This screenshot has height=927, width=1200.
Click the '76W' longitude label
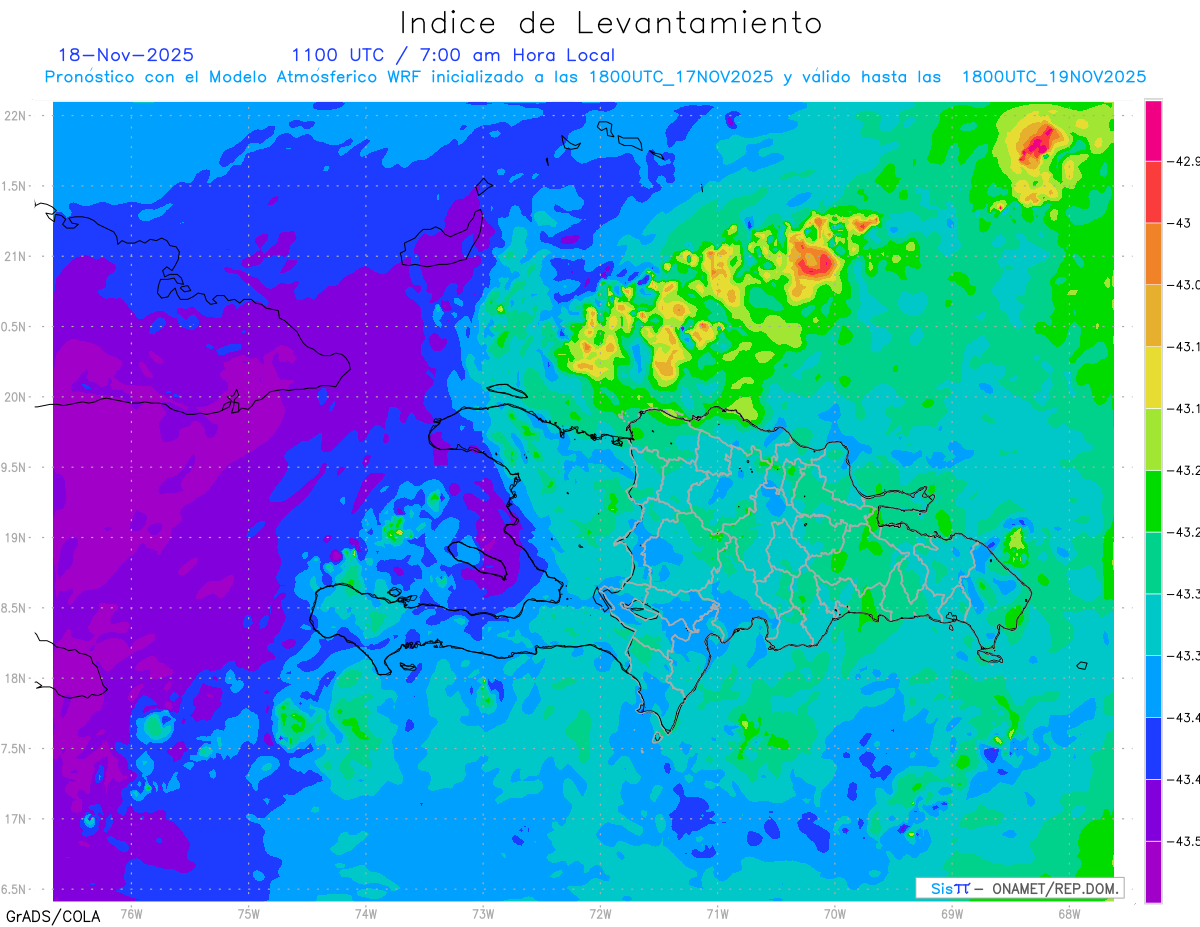point(132,912)
